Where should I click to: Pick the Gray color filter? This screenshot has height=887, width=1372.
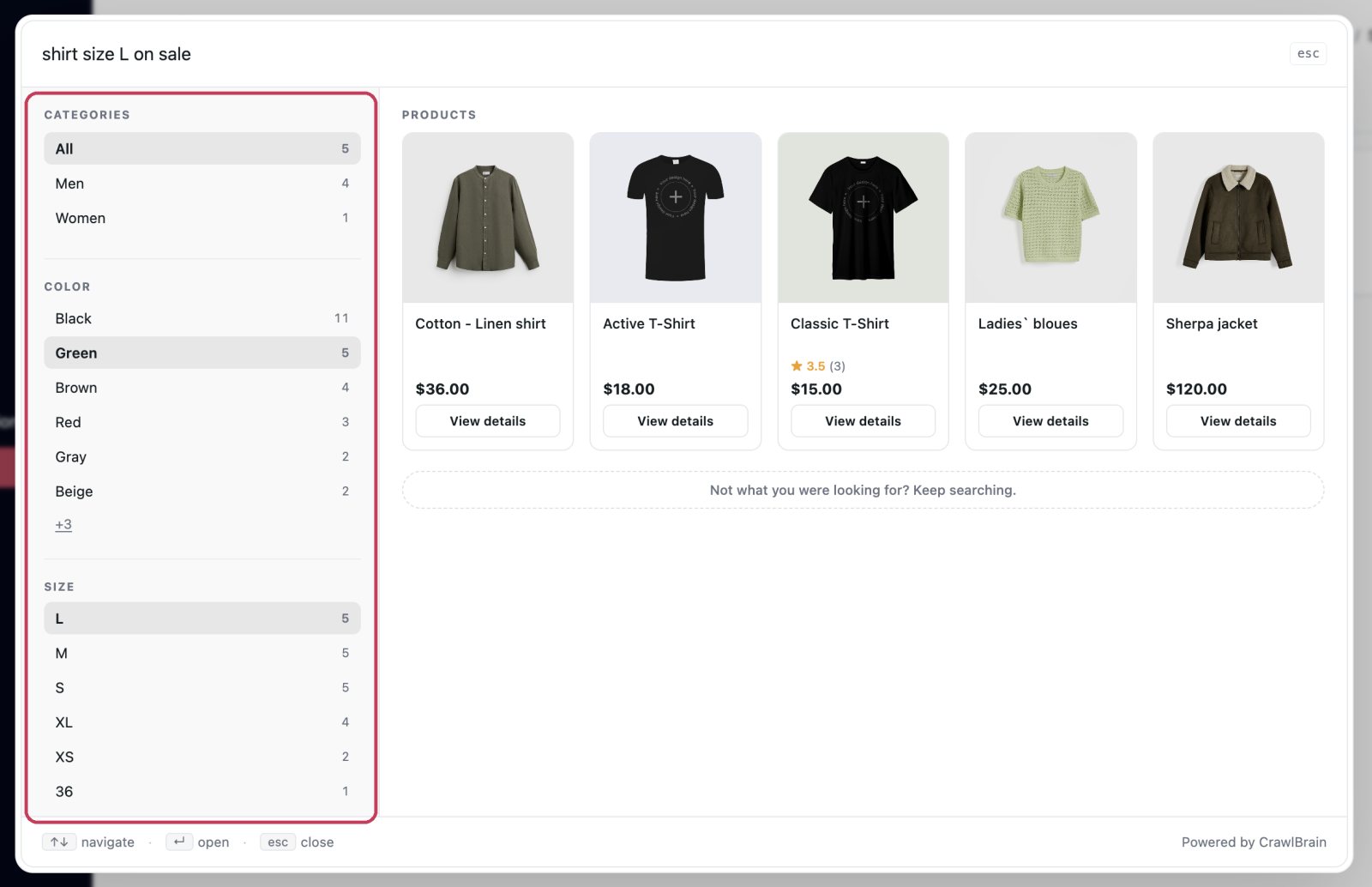point(202,456)
